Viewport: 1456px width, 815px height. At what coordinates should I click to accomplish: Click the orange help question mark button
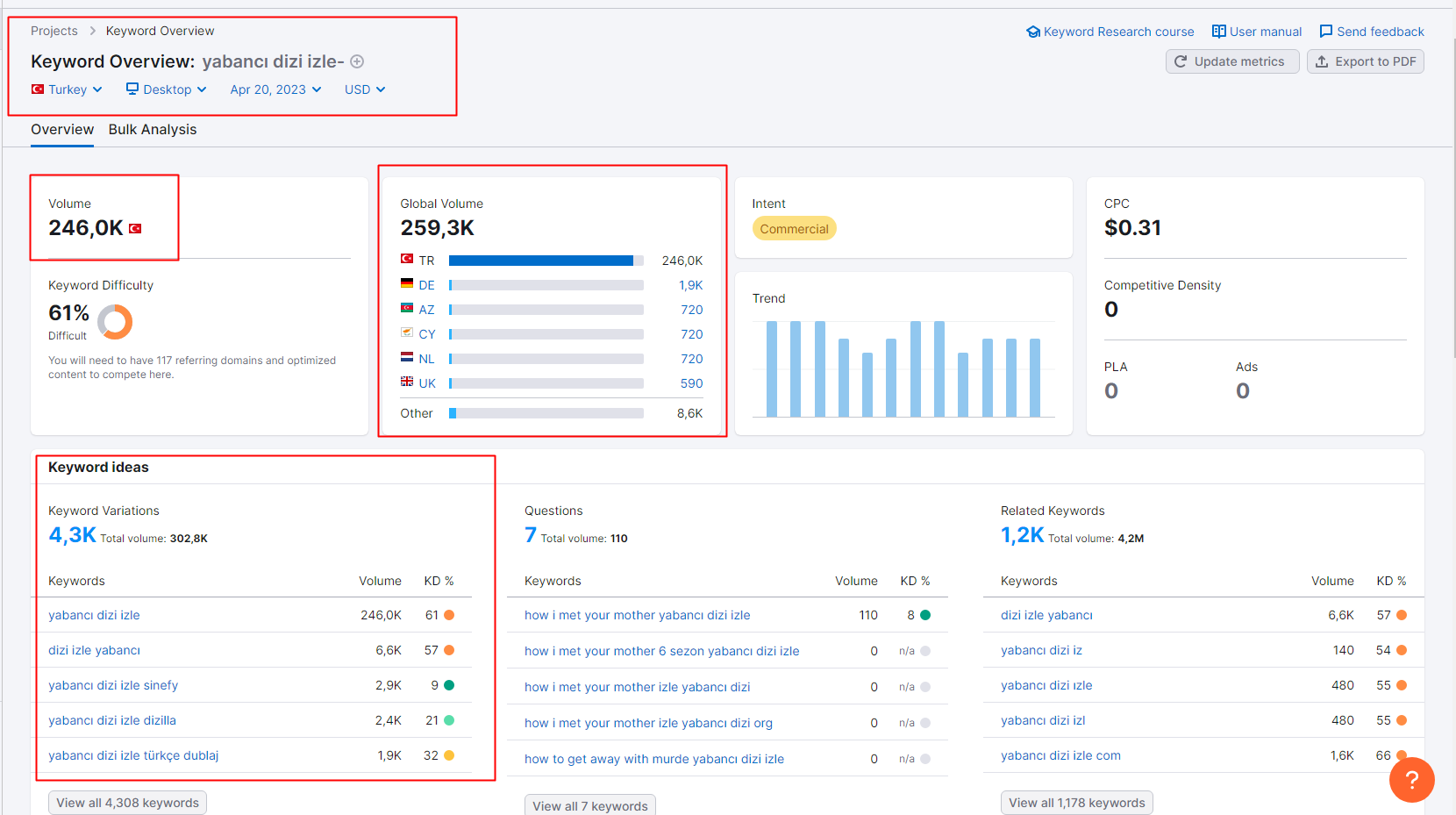click(1411, 780)
